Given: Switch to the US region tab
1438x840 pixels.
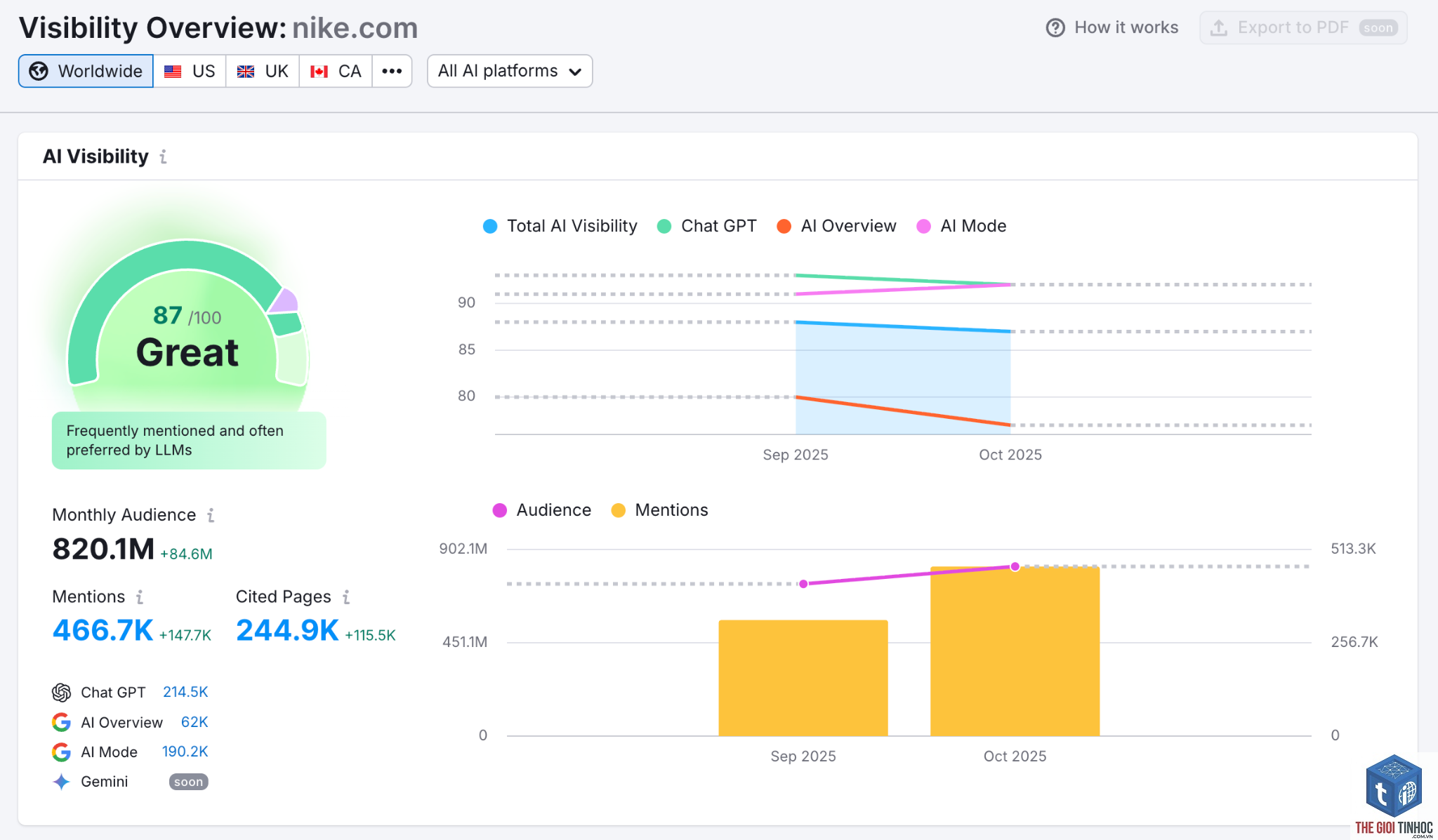Looking at the screenshot, I should pos(190,71).
